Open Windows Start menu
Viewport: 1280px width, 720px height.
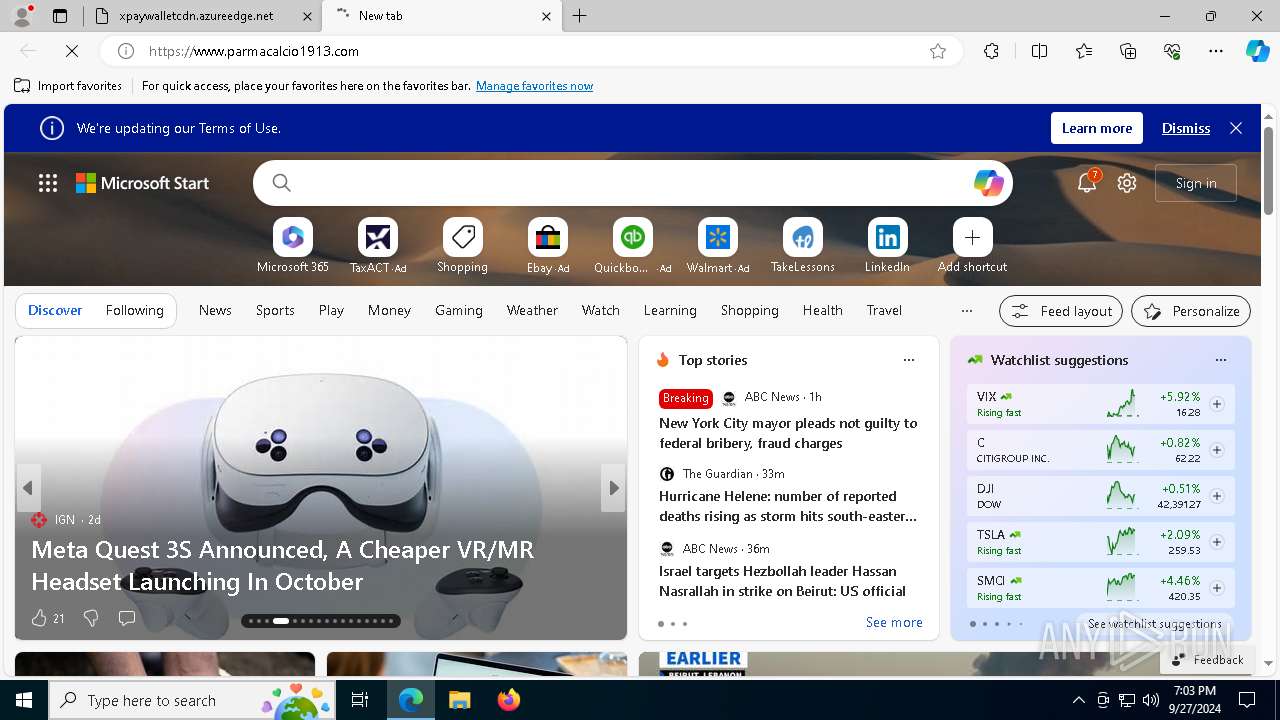pyautogui.click(x=24, y=700)
